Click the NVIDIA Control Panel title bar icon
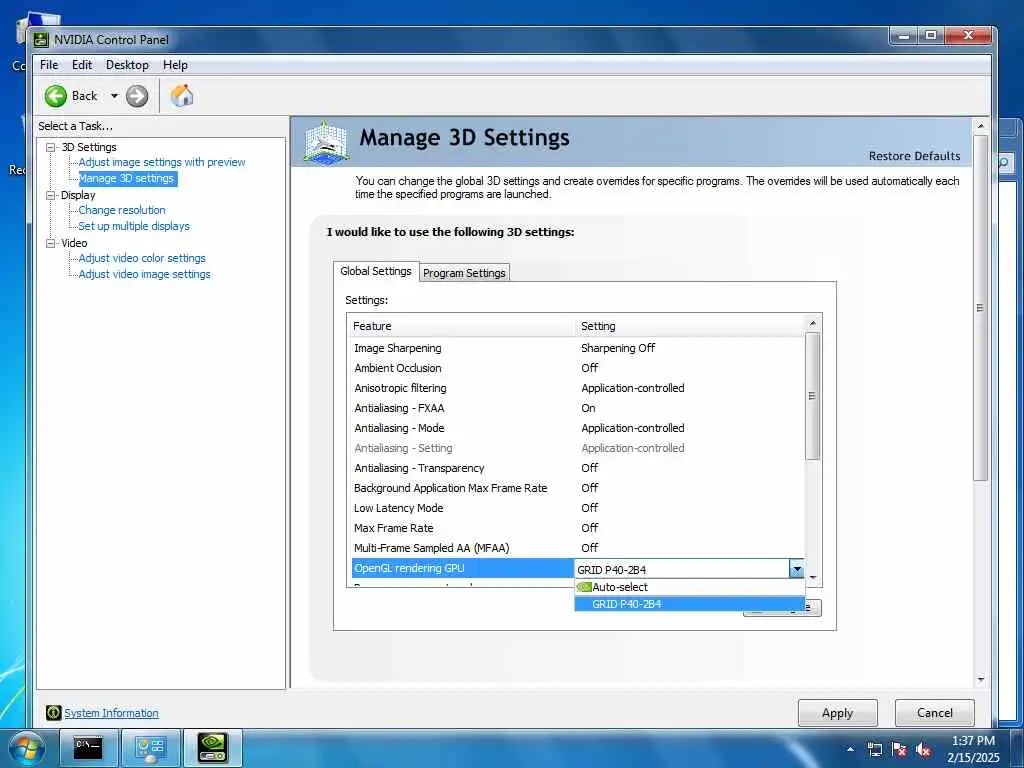The height and width of the screenshot is (768, 1024). point(40,40)
